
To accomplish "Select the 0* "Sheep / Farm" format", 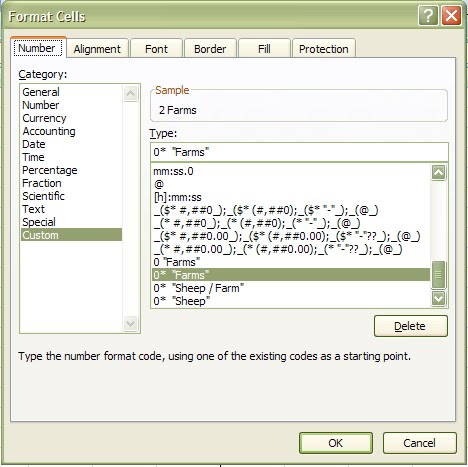I will click(x=291, y=288).
